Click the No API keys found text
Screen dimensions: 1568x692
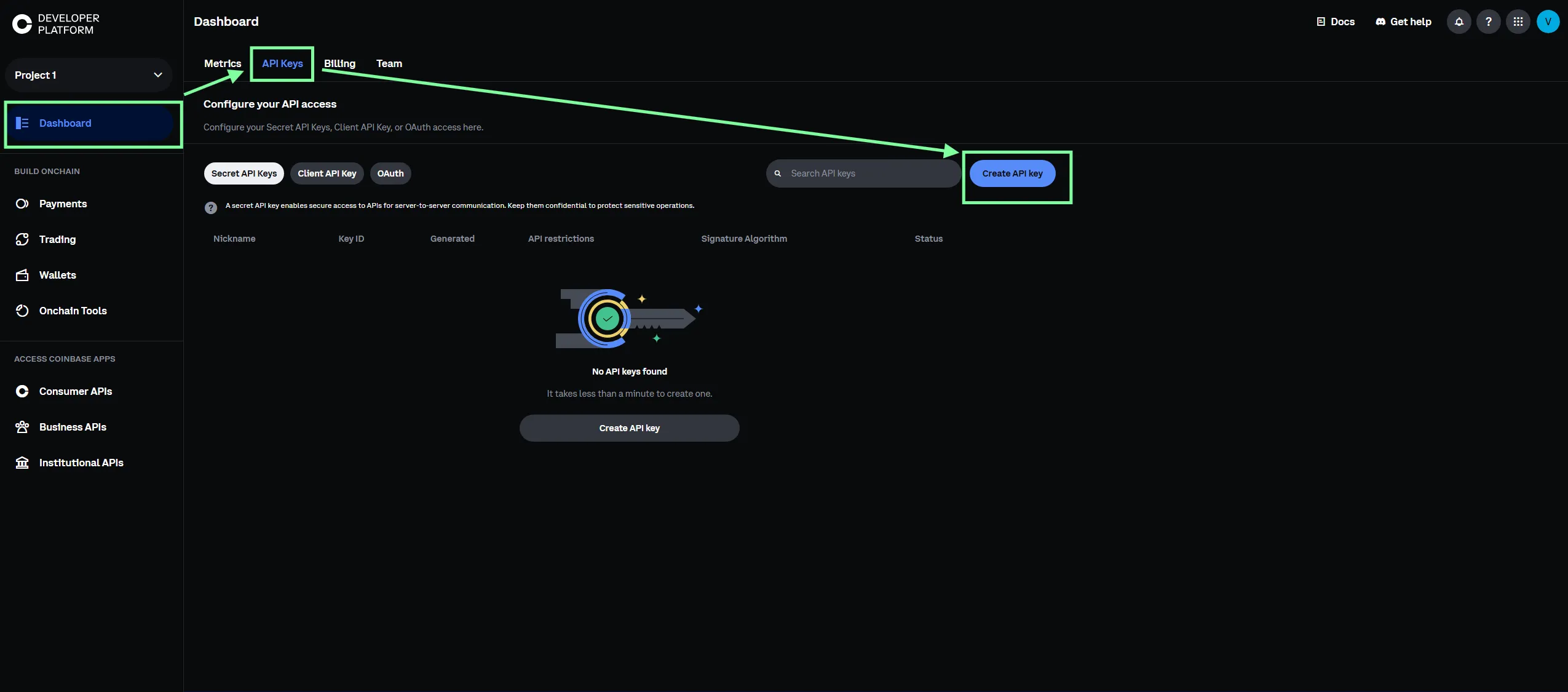[629, 372]
